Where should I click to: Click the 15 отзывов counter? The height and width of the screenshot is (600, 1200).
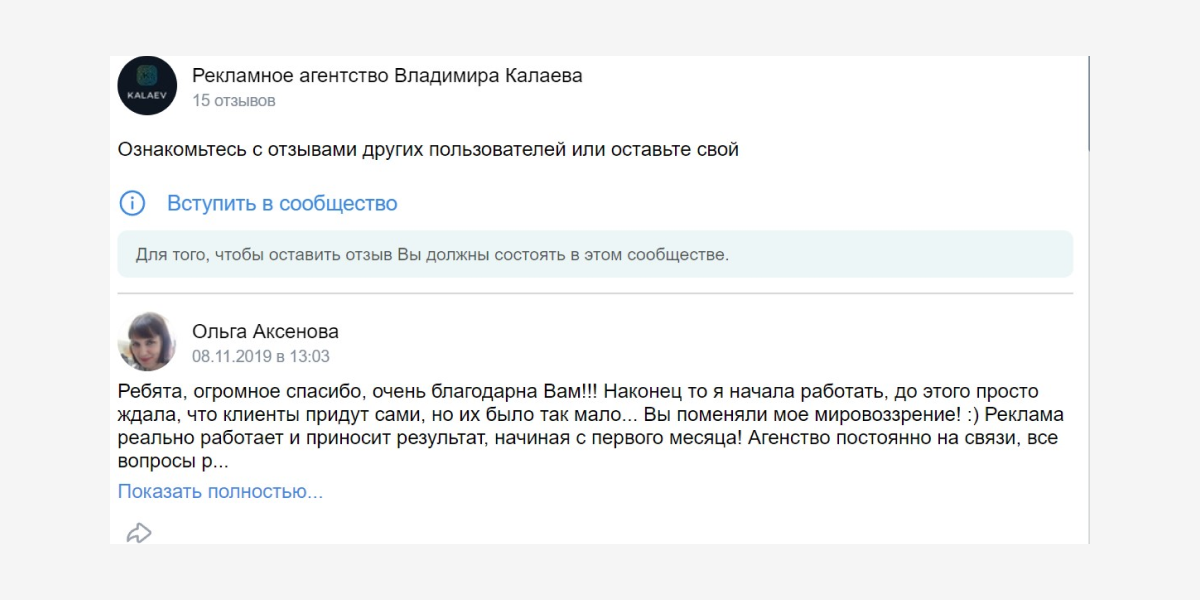tap(234, 101)
